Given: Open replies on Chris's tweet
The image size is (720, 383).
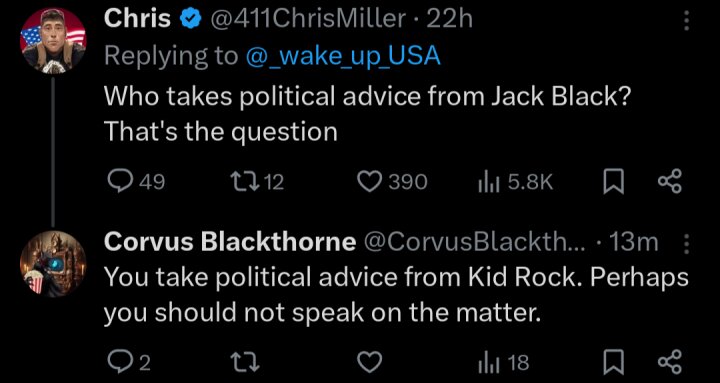Looking at the screenshot, I should point(135,182).
